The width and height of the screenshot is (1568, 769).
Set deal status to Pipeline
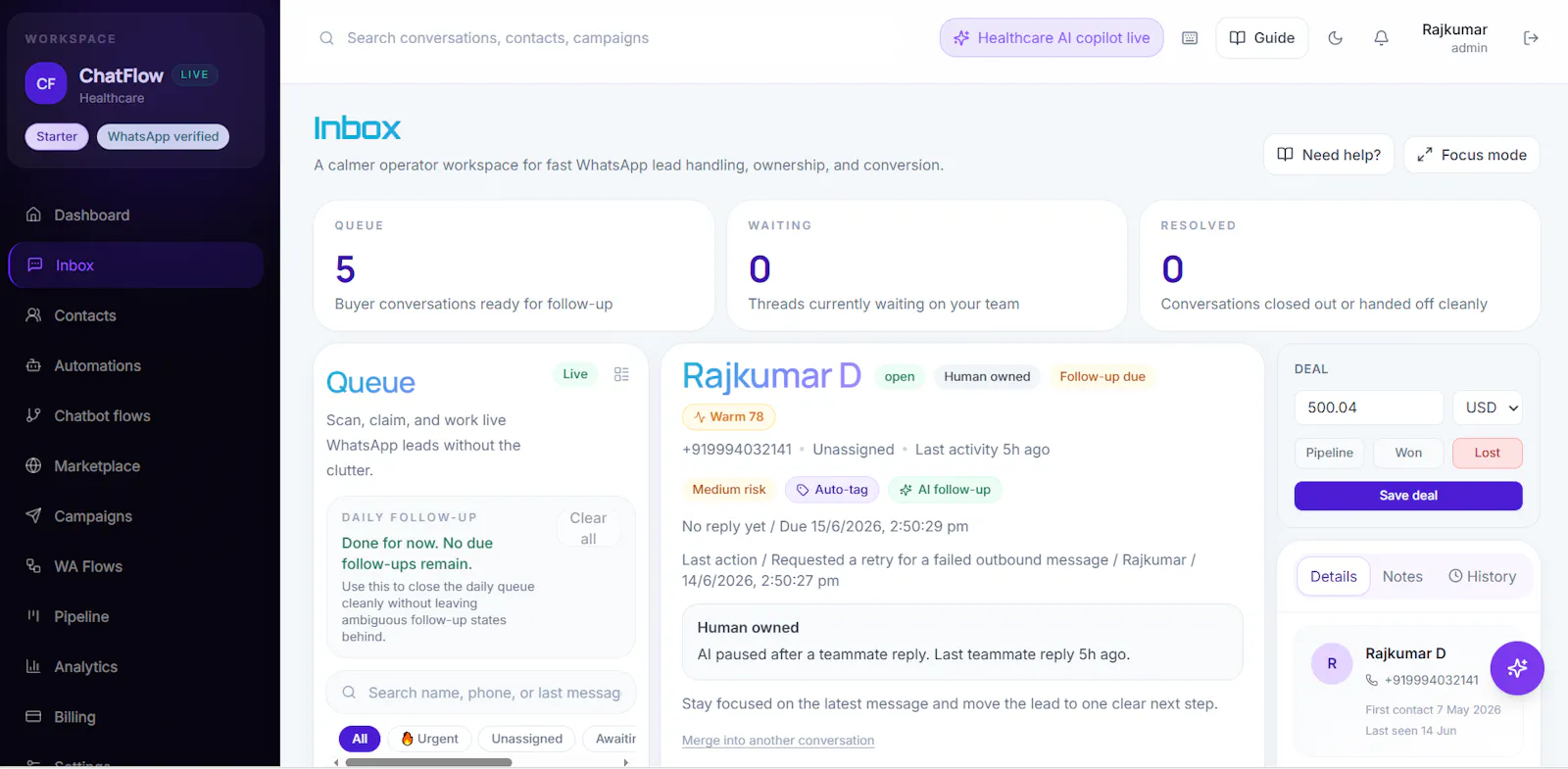point(1329,453)
